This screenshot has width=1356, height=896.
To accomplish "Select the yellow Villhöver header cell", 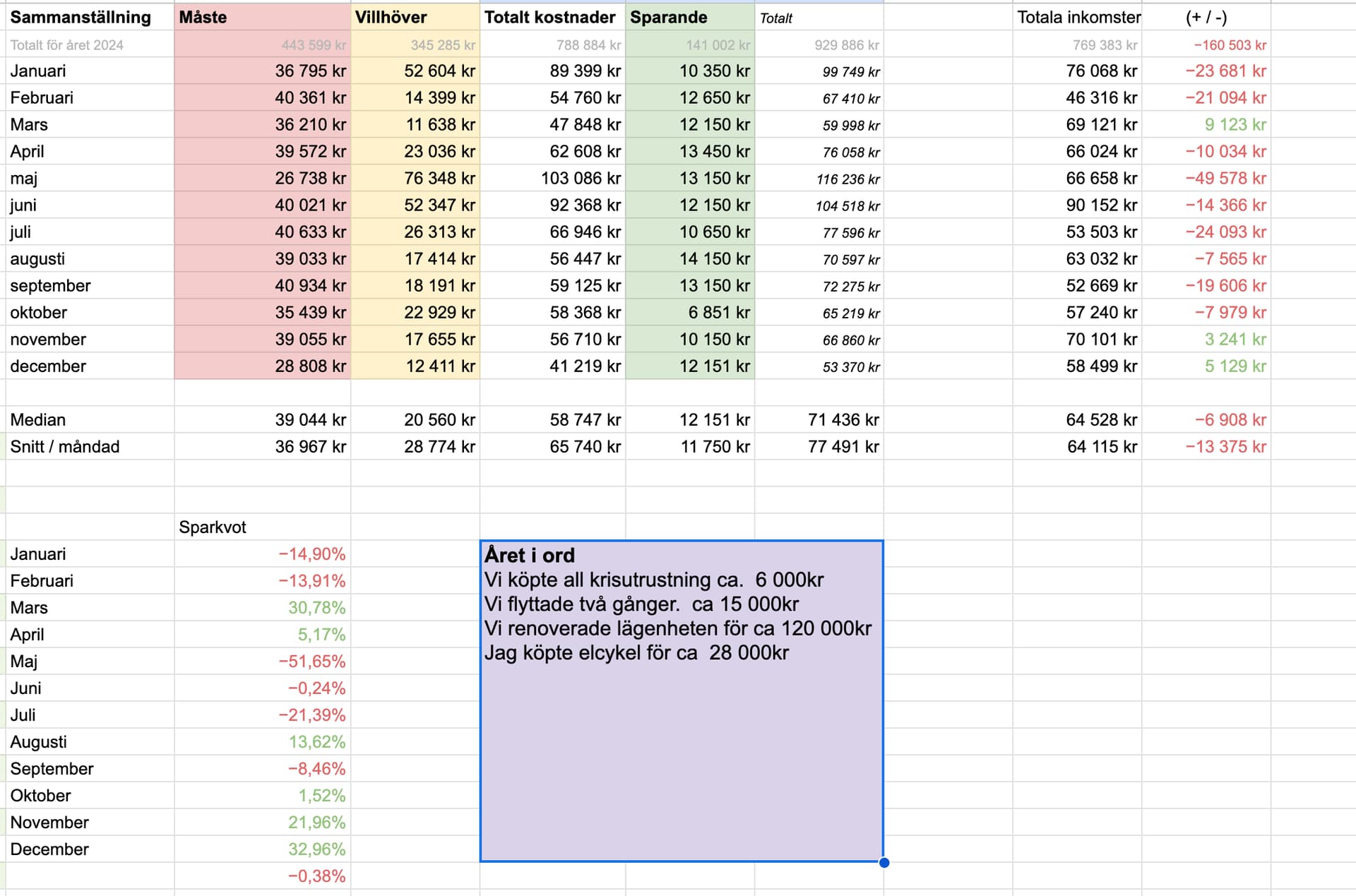I will pos(415,18).
